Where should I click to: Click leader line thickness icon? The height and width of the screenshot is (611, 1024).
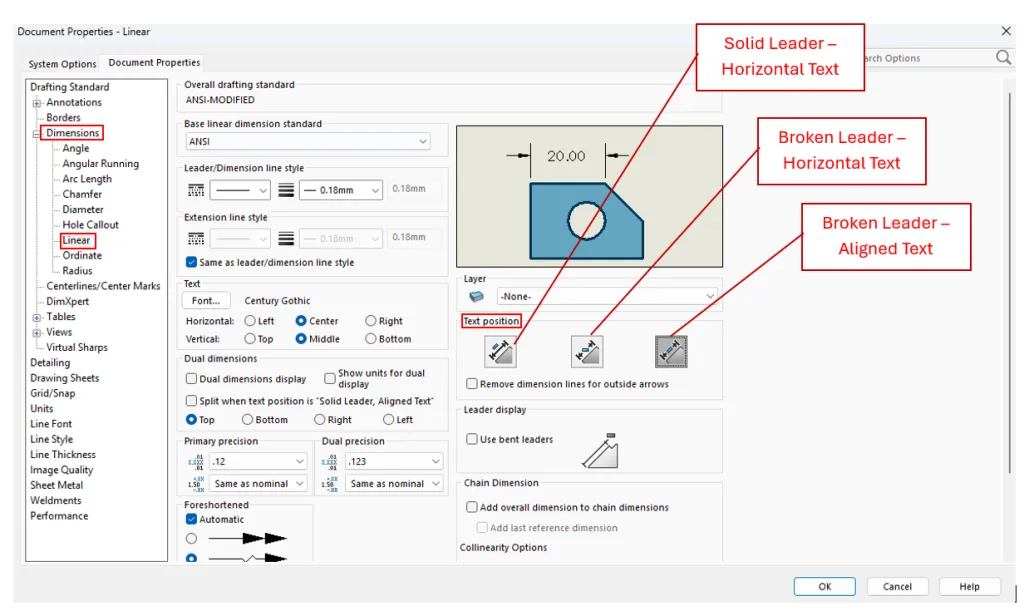click(286, 190)
